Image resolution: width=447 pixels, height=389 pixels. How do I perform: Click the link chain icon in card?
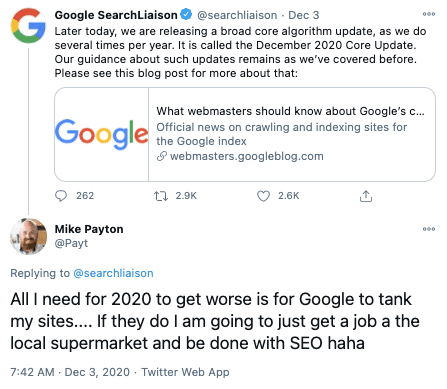click(162, 156)
